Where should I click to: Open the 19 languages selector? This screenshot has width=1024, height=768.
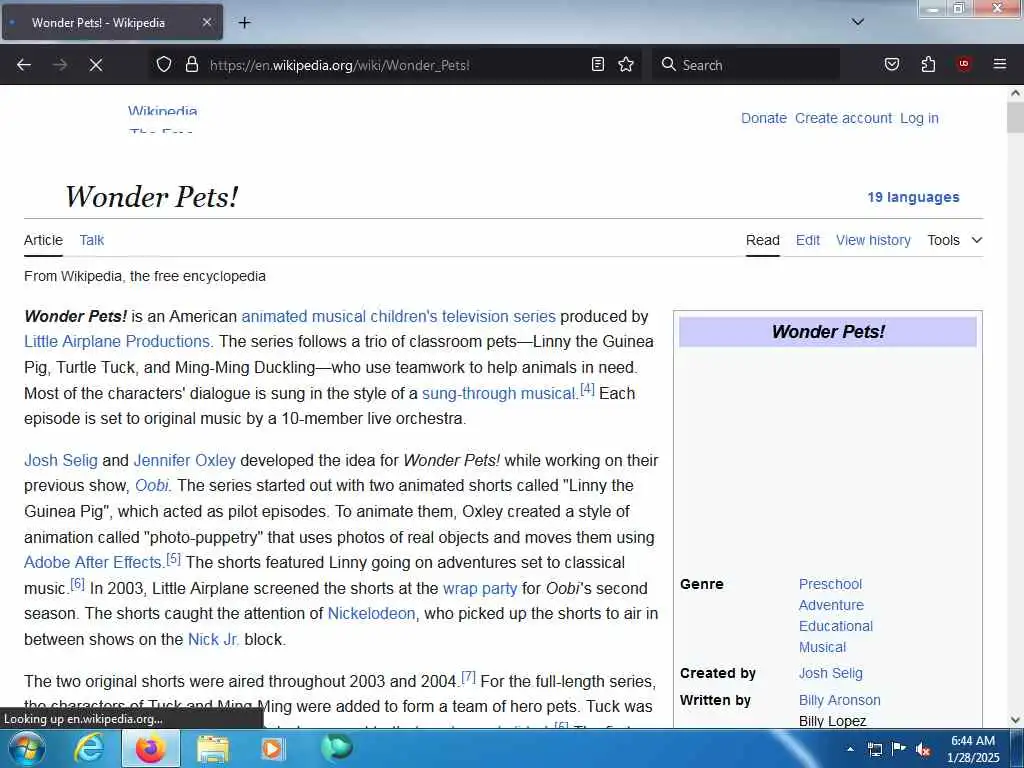tap(913, 197)
